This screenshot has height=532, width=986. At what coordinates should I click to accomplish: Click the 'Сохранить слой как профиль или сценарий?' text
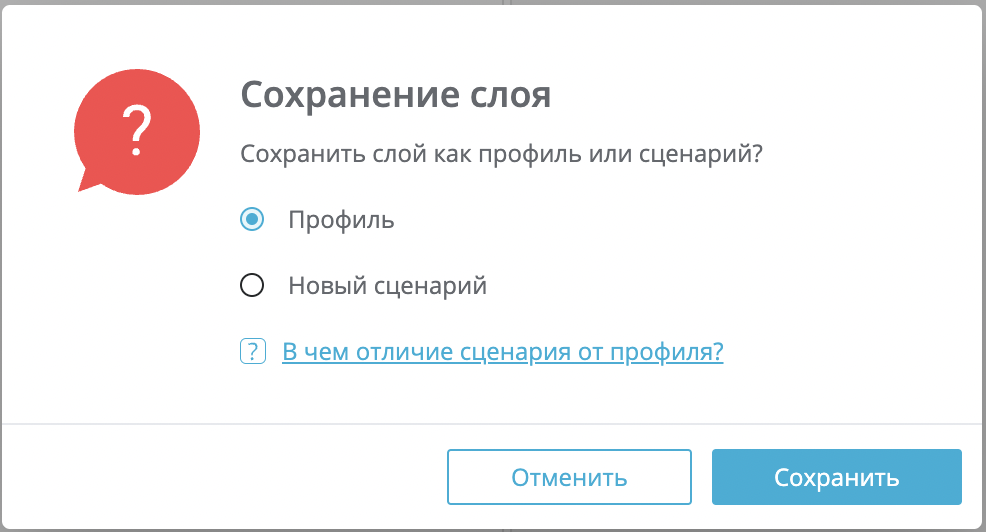(501, 154)
